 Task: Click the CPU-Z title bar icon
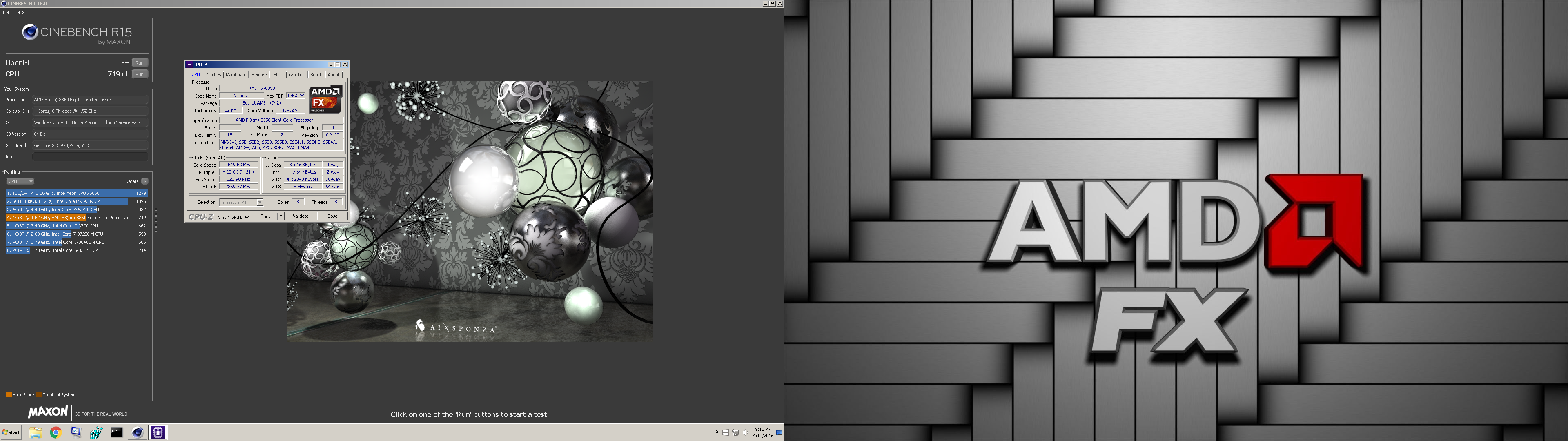pyautogui.click(x=190, y=65)
